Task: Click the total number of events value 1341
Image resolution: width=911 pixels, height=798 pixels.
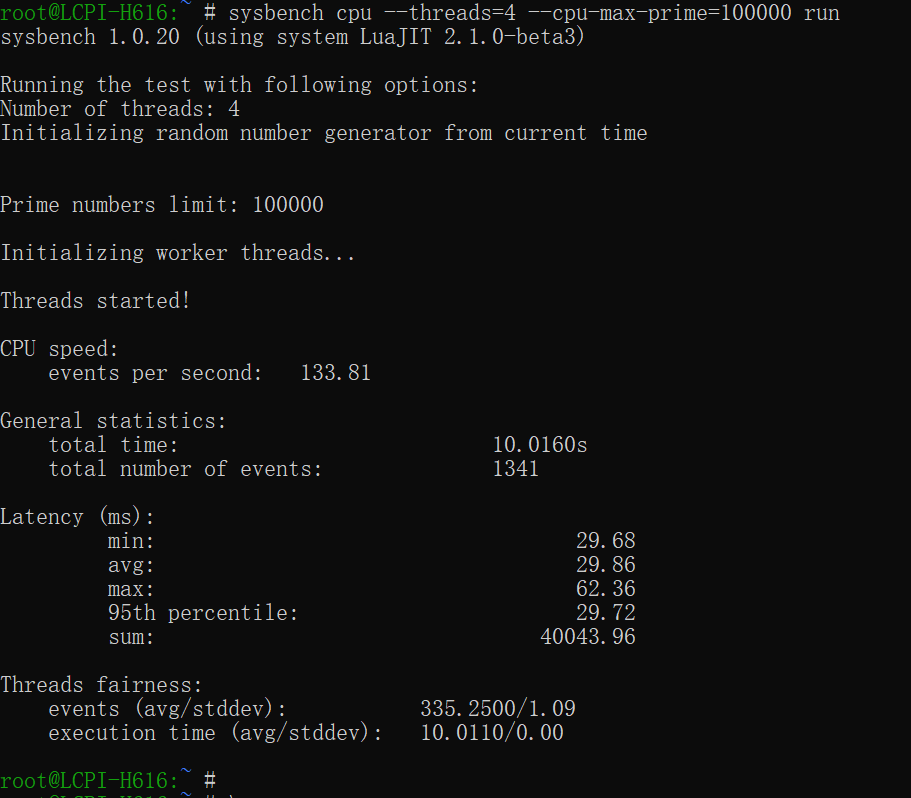Action: (x=516, y=469)
